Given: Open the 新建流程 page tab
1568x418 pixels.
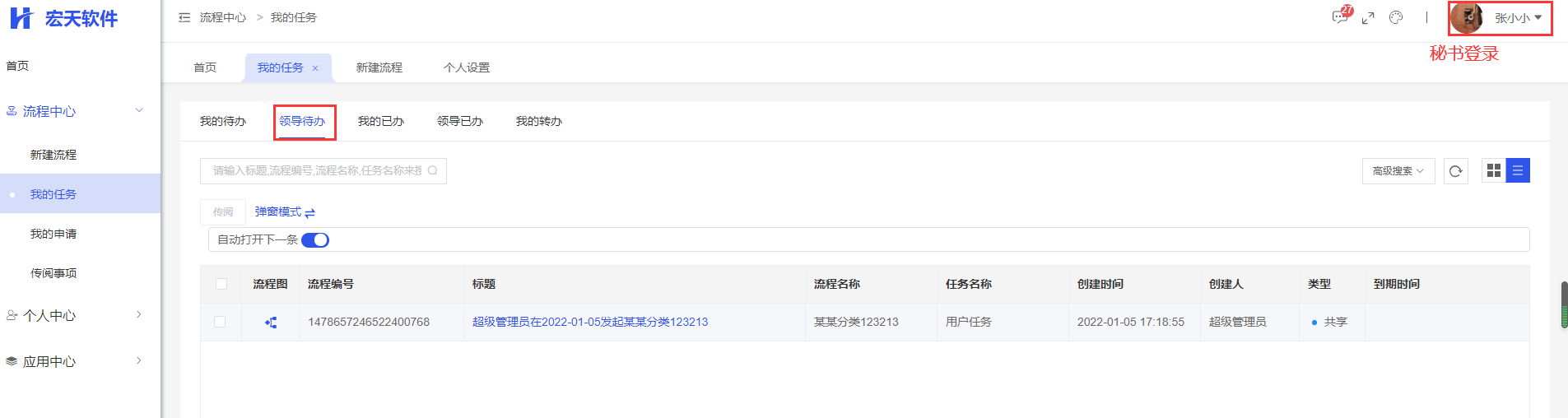Looking at the screenshot, I should pos(379,67).
